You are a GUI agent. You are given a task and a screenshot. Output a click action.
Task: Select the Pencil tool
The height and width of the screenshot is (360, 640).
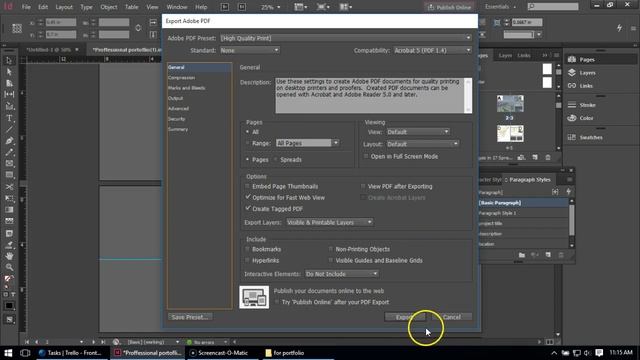coord(9,152)
